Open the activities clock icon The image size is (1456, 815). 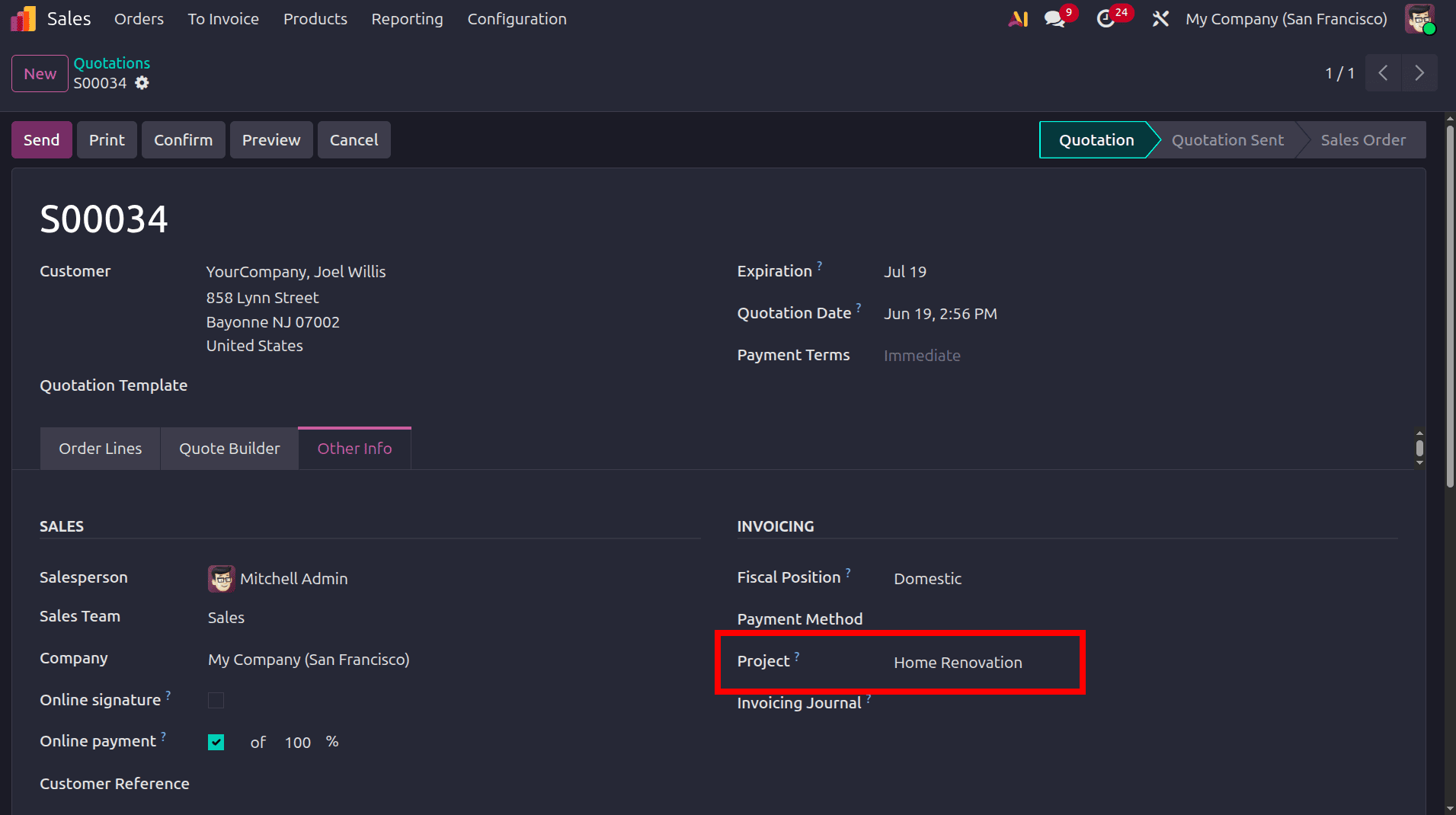point(1106,19)
